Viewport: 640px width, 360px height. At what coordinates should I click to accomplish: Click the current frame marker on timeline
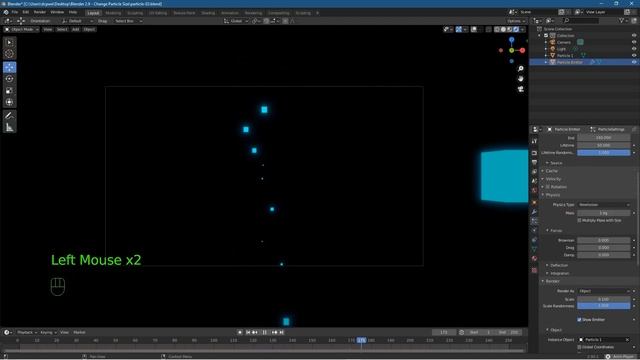(361, 340)
